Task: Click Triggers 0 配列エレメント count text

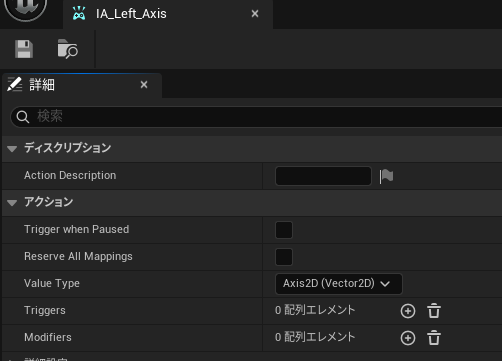Action: [x=315, y=310]
